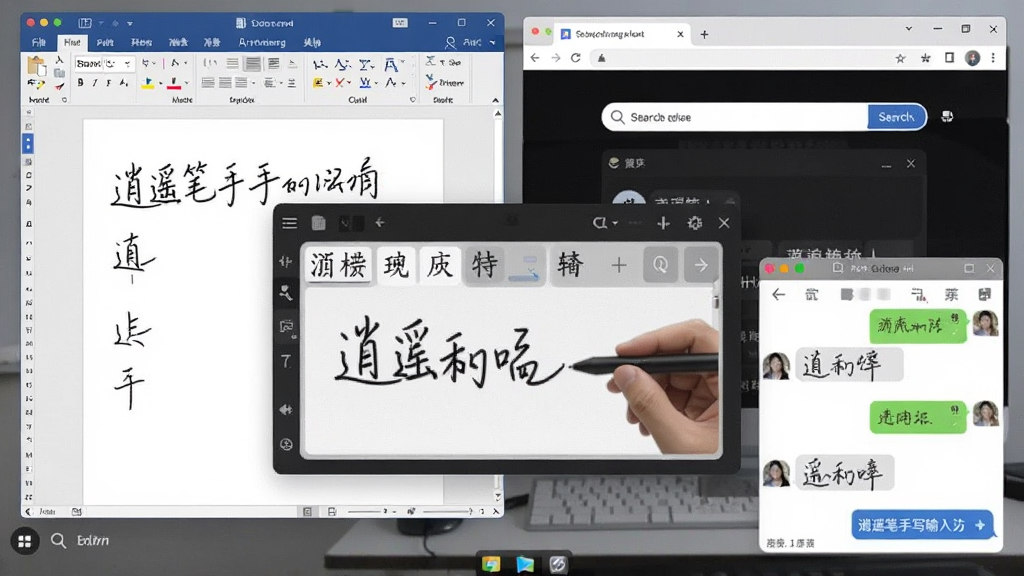The width and height of the screenshot is (1024, 576).
Task: Collapse the Word ribbon with the chevron
Action: (x=495, y=100)
